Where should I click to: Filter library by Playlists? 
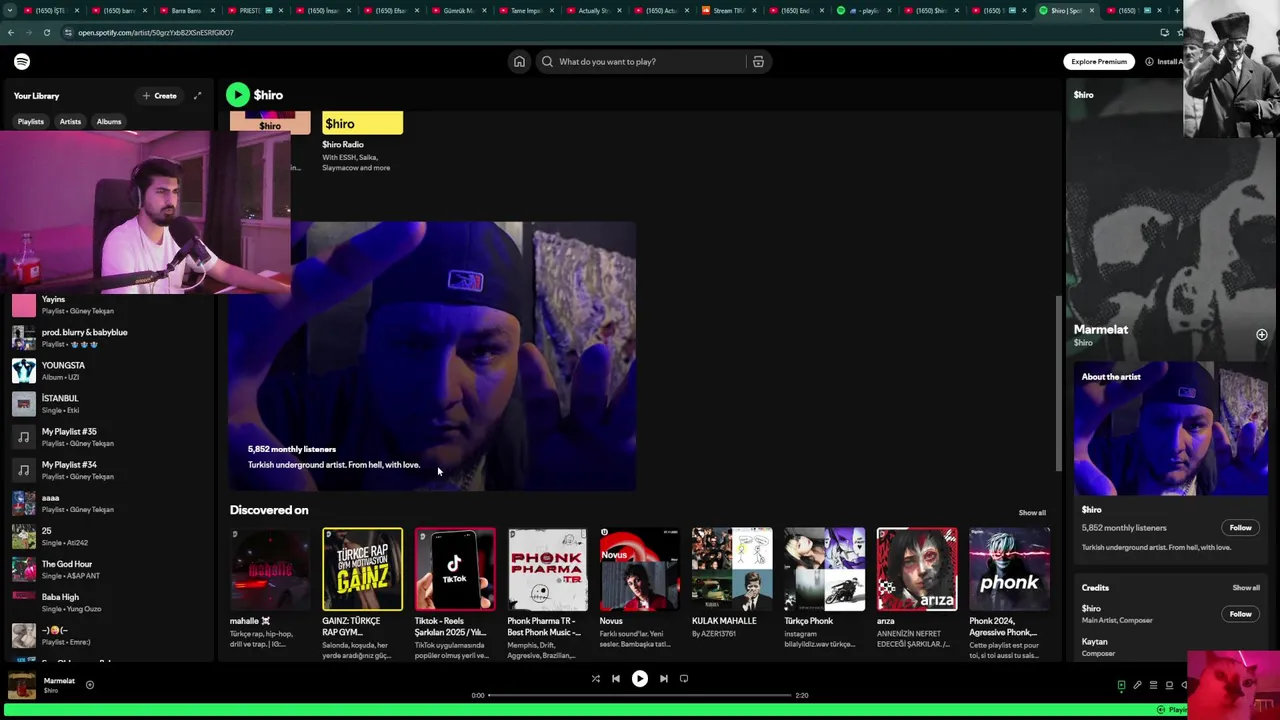click(x=31, y=122)
